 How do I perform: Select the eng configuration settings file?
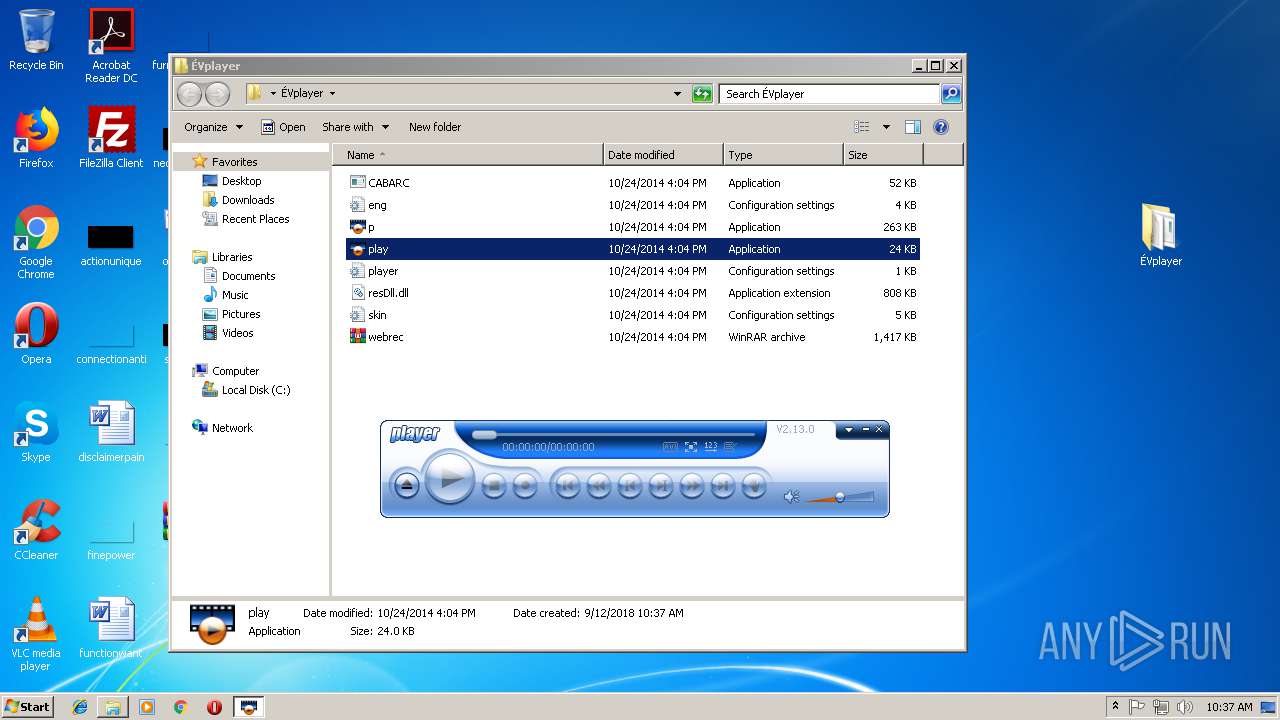tap(632, 205)
